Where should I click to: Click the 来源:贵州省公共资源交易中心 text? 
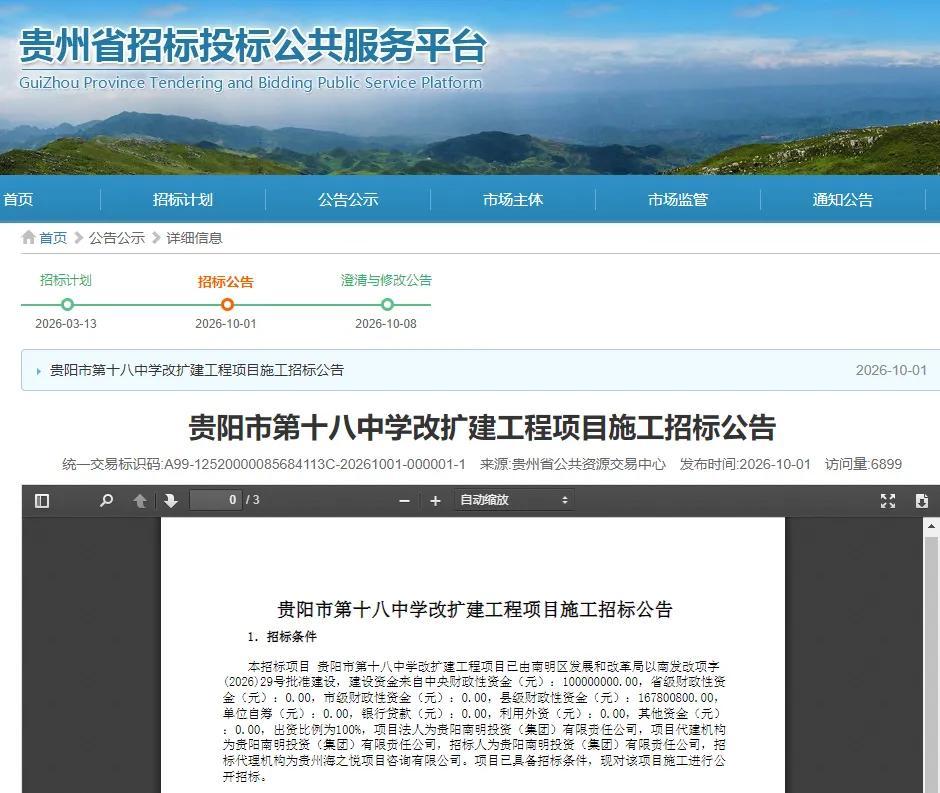(x=573, y=464)
